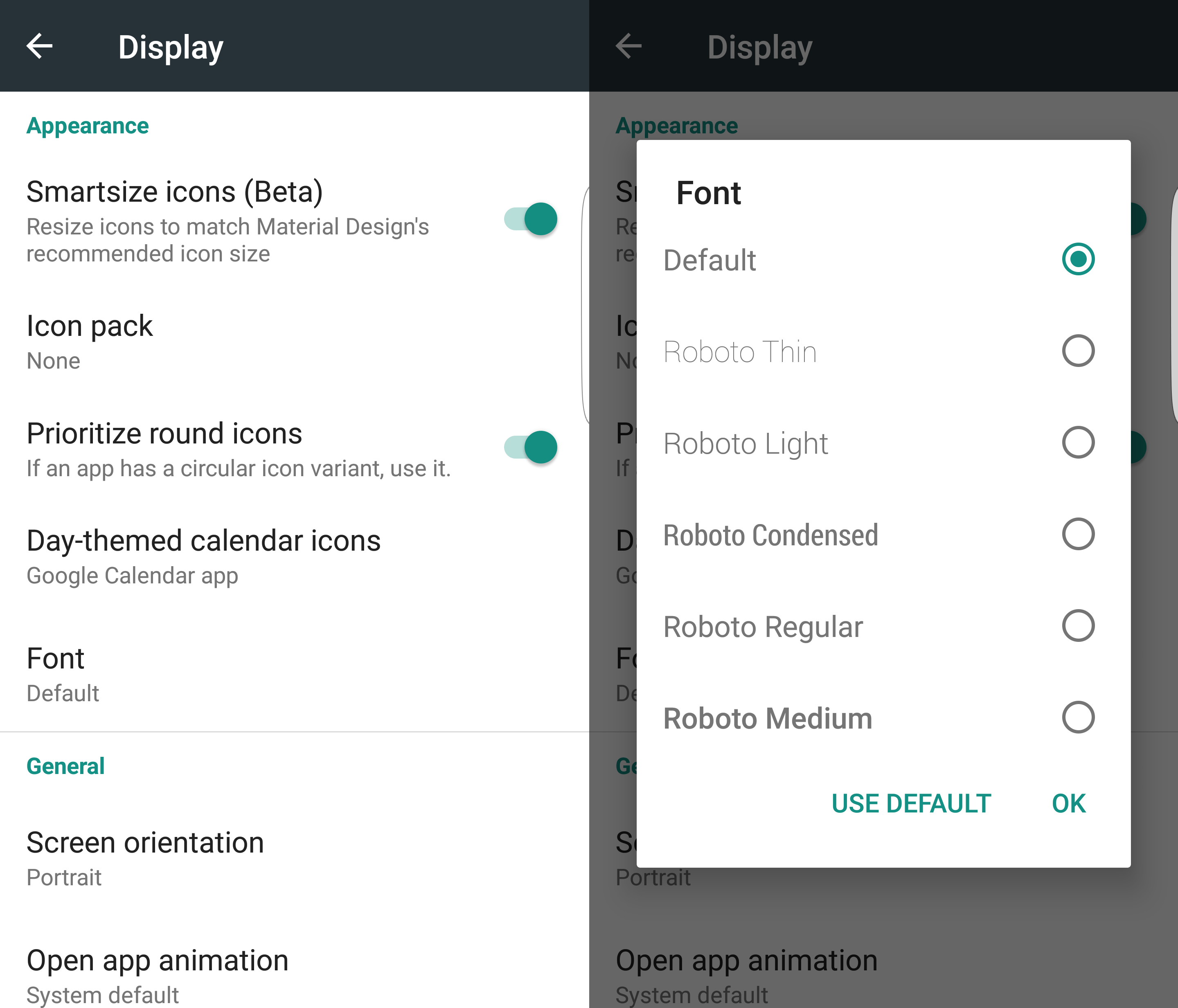
Task: Tap the back arrow in the left Display header
Action: click(x=40, y=46)
